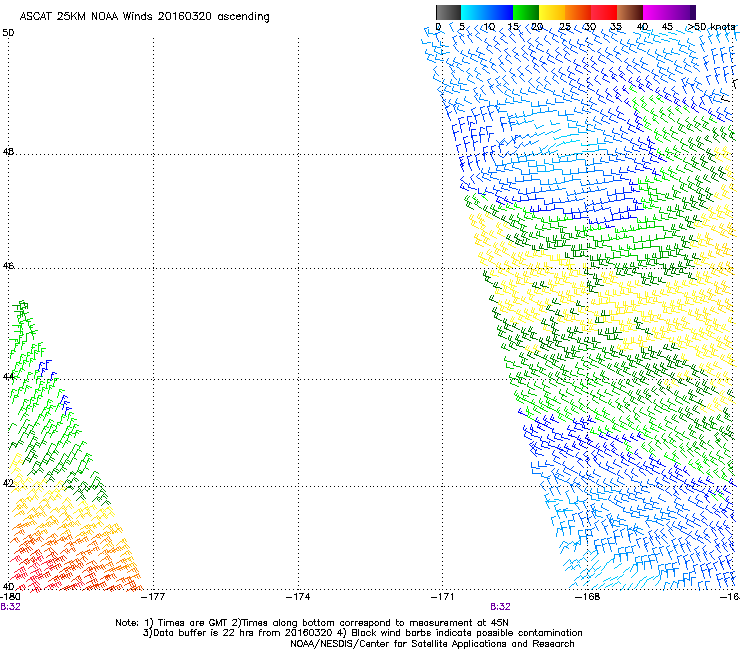Click the longitude label -174
Screen dimensions: 740x650
click(x=298, y=597)
